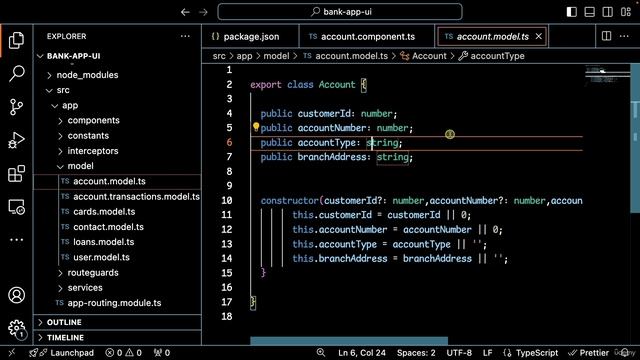Switch to the package.json tab
This screenshot has width=640, height=360.
[250, 36]
